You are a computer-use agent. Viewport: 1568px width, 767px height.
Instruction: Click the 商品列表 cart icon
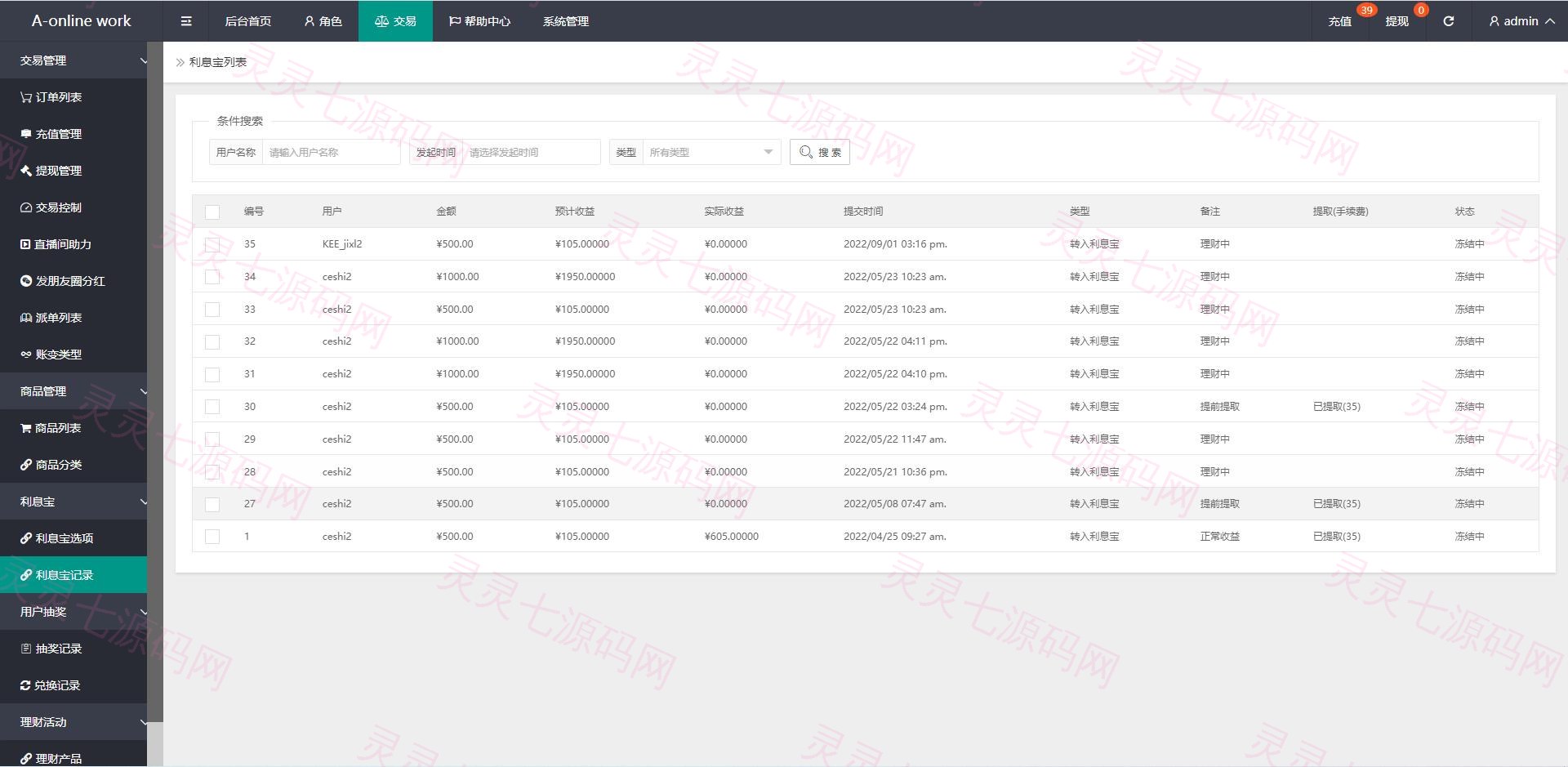[x=26, y=428]
